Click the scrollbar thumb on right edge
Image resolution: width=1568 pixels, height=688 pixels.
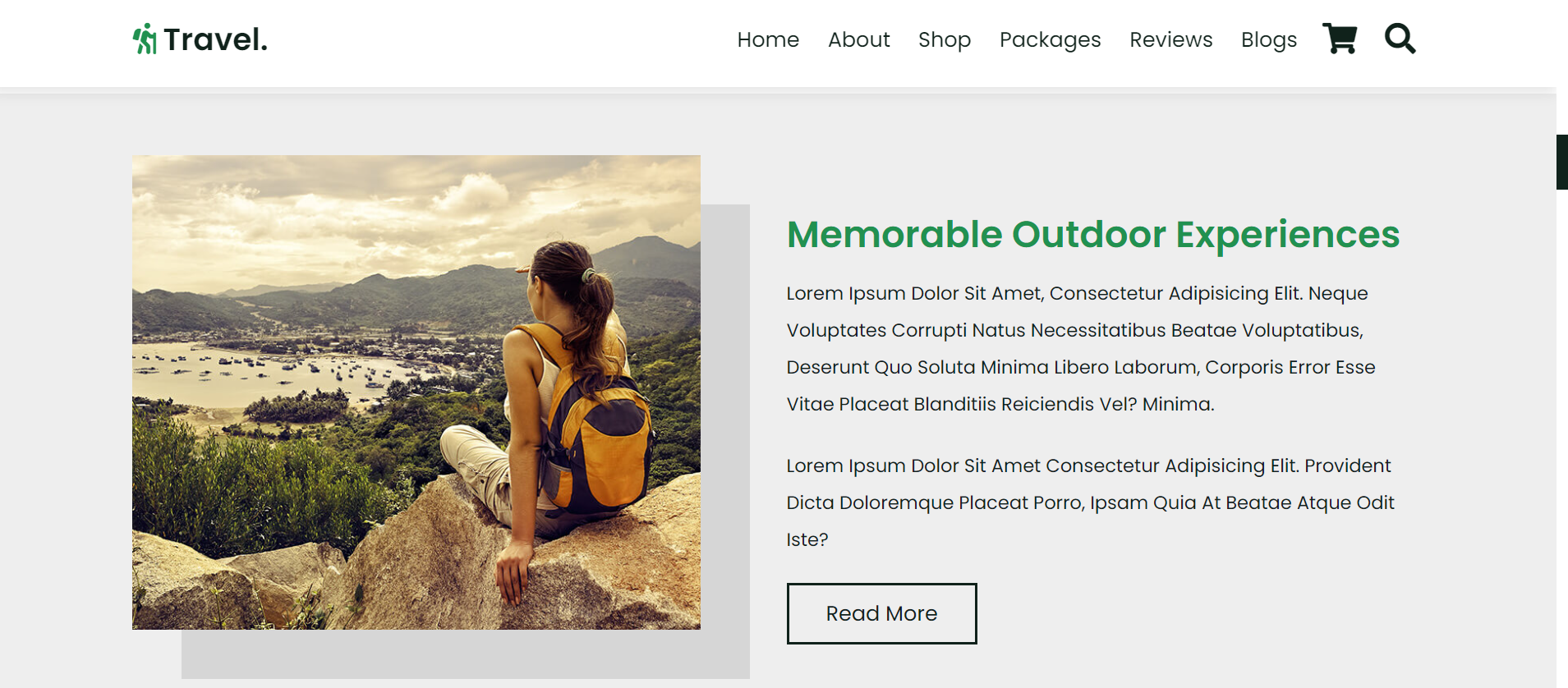click(x=1560, y=161)
